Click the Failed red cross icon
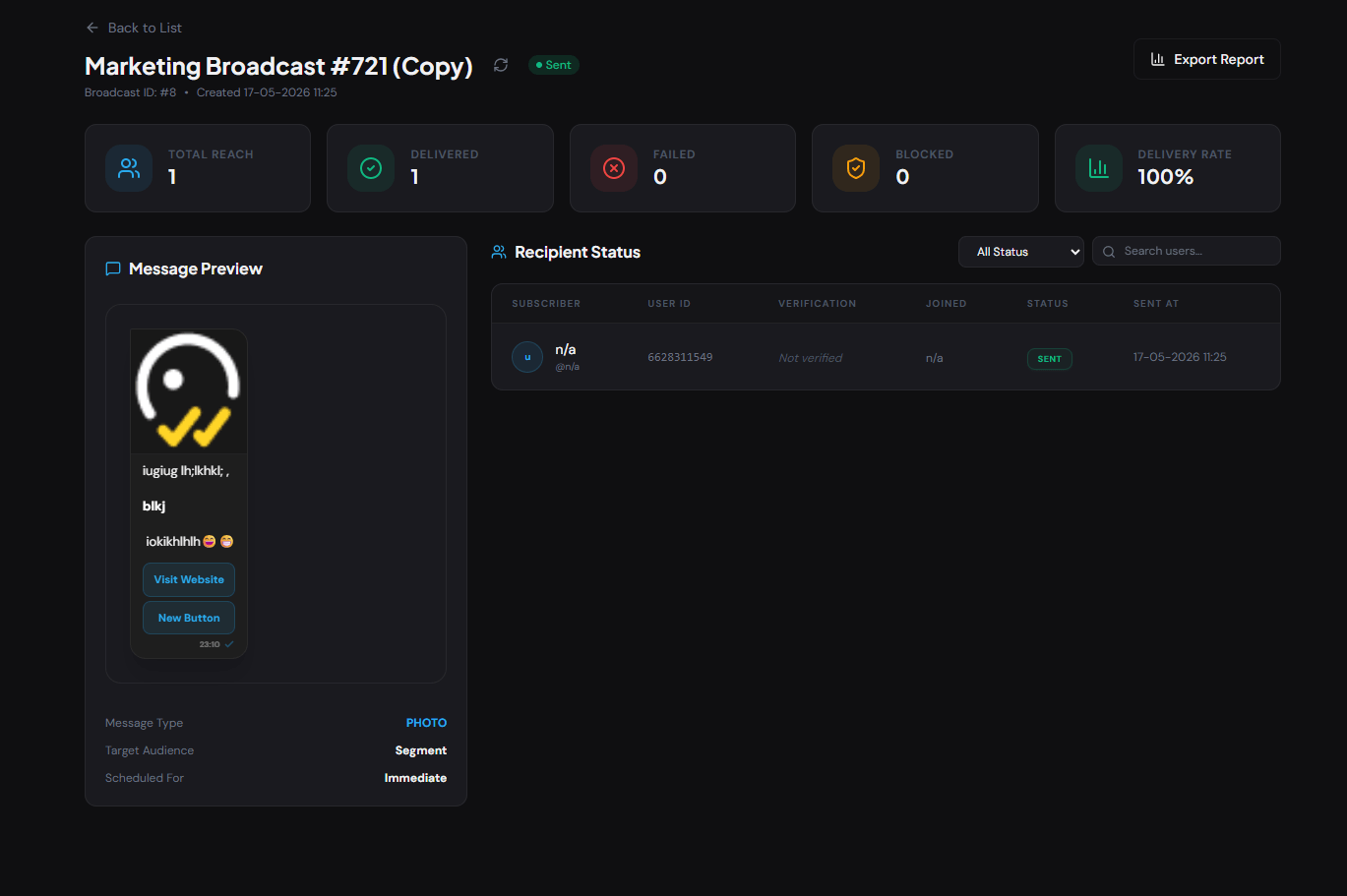The image size is (1347, 896). tap(614, 168)
